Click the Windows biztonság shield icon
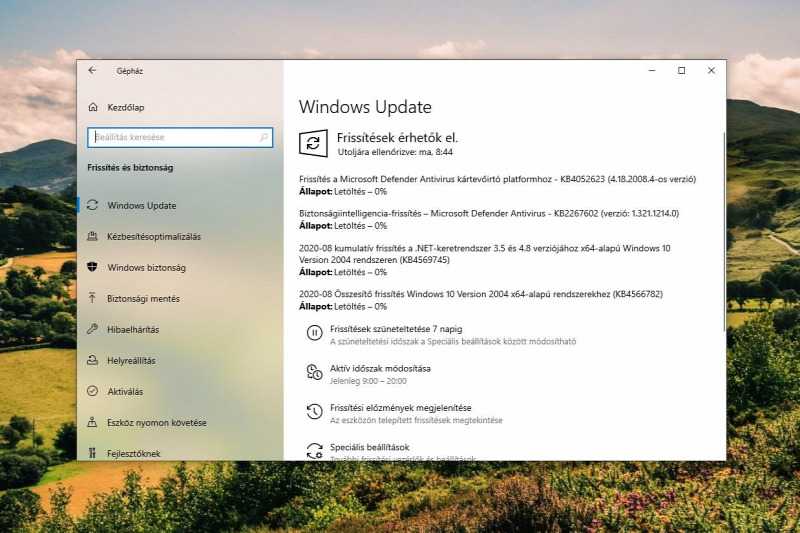Viewport: 800px width, 533px height. tap(92, 267)
